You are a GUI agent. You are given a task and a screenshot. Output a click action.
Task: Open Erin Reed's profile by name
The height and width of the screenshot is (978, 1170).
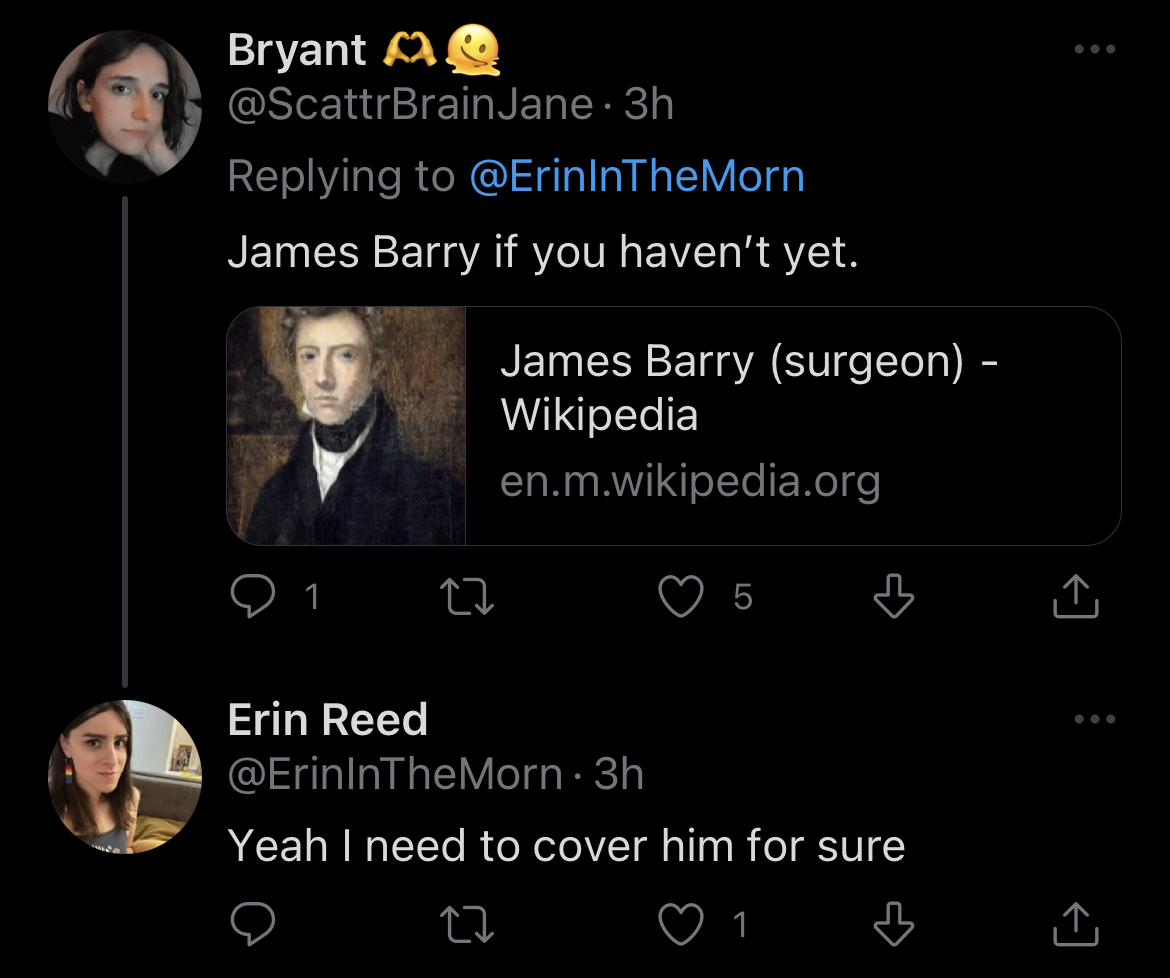click(328, 720)
